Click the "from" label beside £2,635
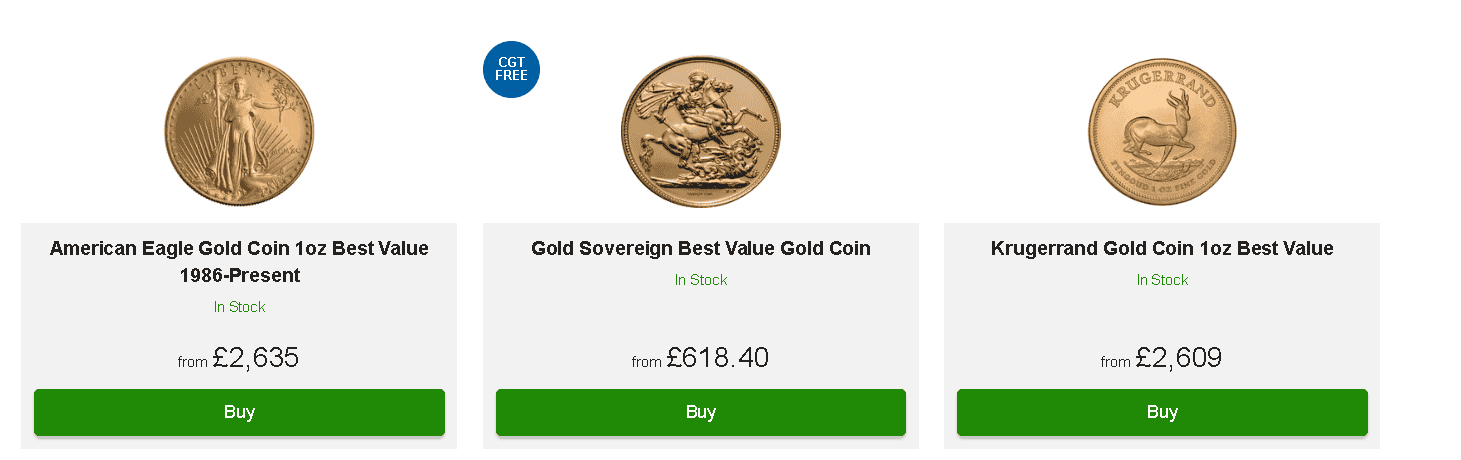Screen dimensions: 1461x460 tap(192, 362)
